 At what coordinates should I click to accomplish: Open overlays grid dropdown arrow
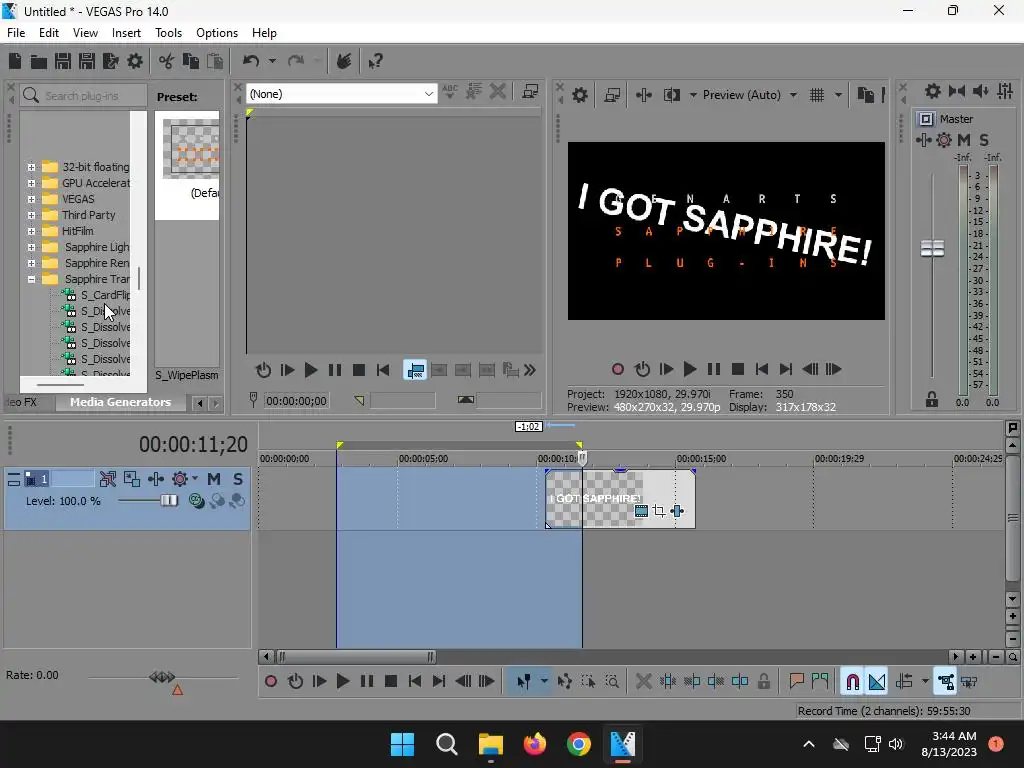[x=838, y=95]
